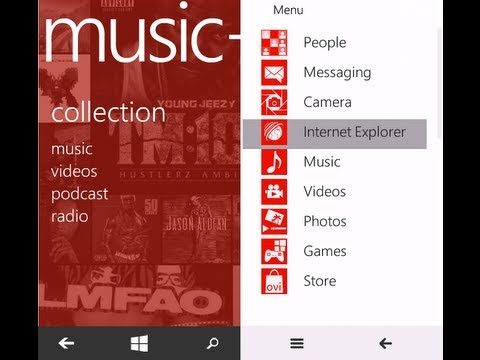480x360 pixels.
Task: Click the menu list scrollbar
Action: pos(439,83)
